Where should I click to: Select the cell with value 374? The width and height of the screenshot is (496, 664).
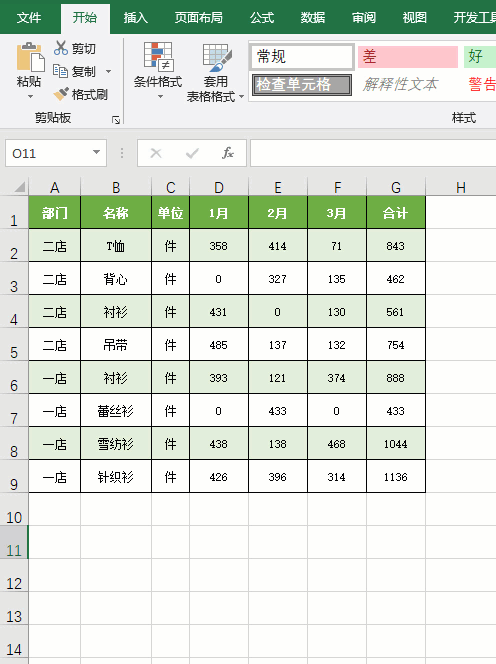point(337,378)
